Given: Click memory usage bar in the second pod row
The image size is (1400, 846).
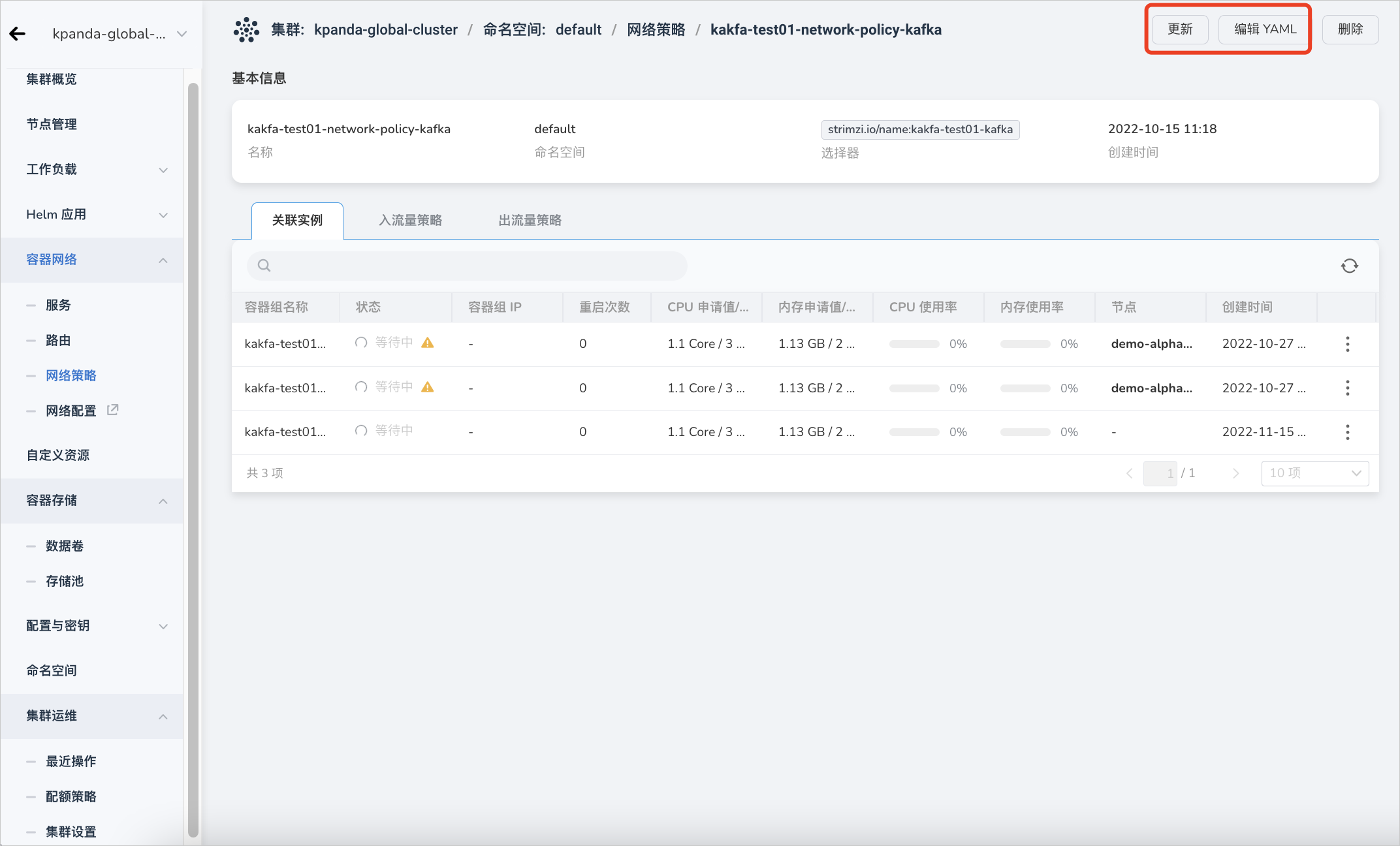Looking at the screenshot, I should click(1025, 388).
